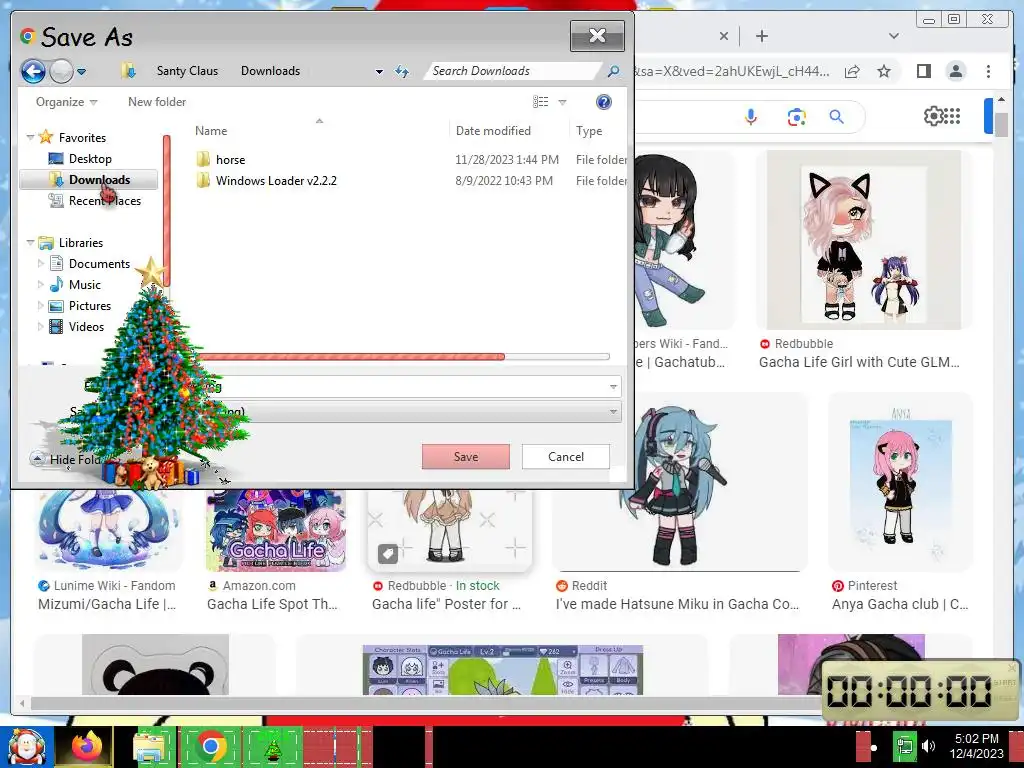Expand the Pictures library node
This screenshot has height=768, width=1024.
(40, 306)
